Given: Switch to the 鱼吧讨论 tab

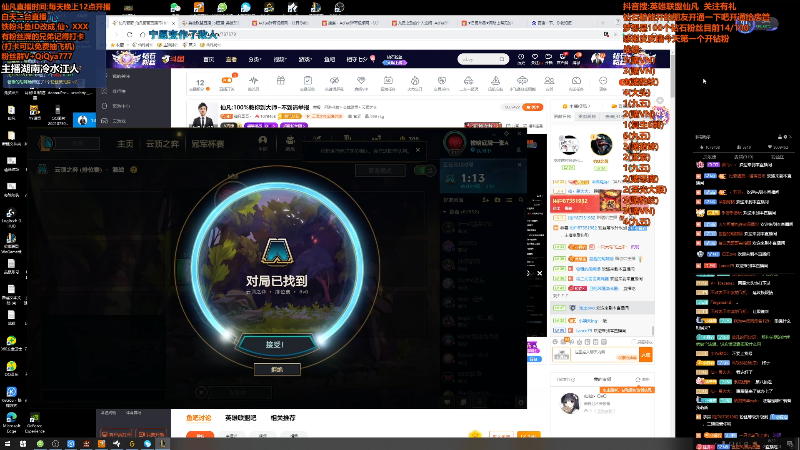Looking at the screenshot, I should point(198,418).
